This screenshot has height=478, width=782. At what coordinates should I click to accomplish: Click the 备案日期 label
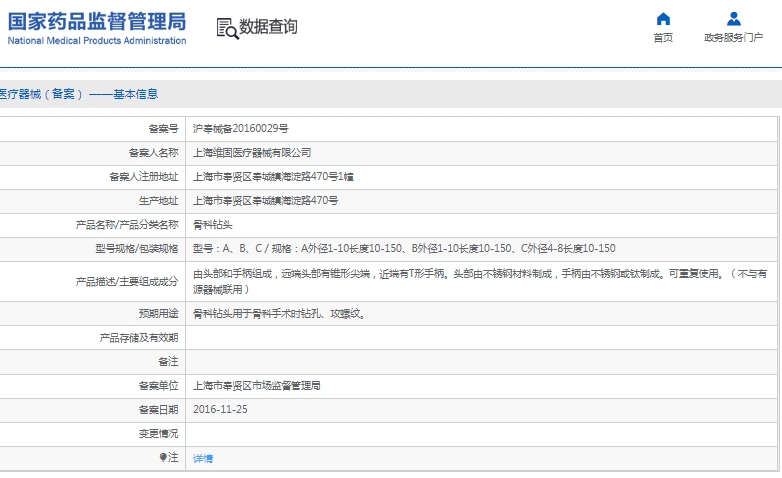coord(158,410)
